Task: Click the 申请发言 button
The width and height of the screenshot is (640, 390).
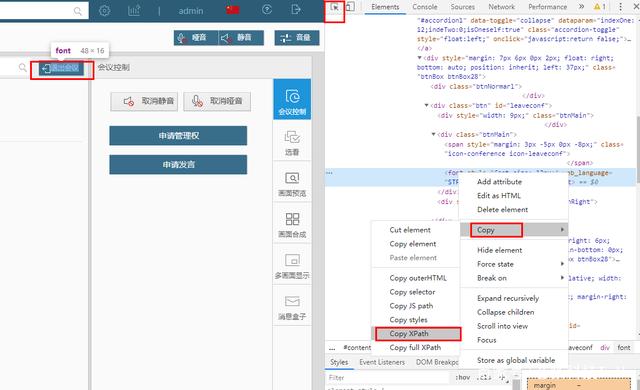Action: point(178,164)
